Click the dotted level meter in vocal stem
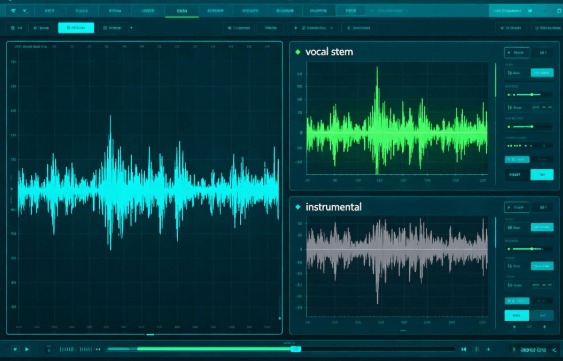This screenshot has height=361, width=563. pyautogui.click(x=528, y=146)
